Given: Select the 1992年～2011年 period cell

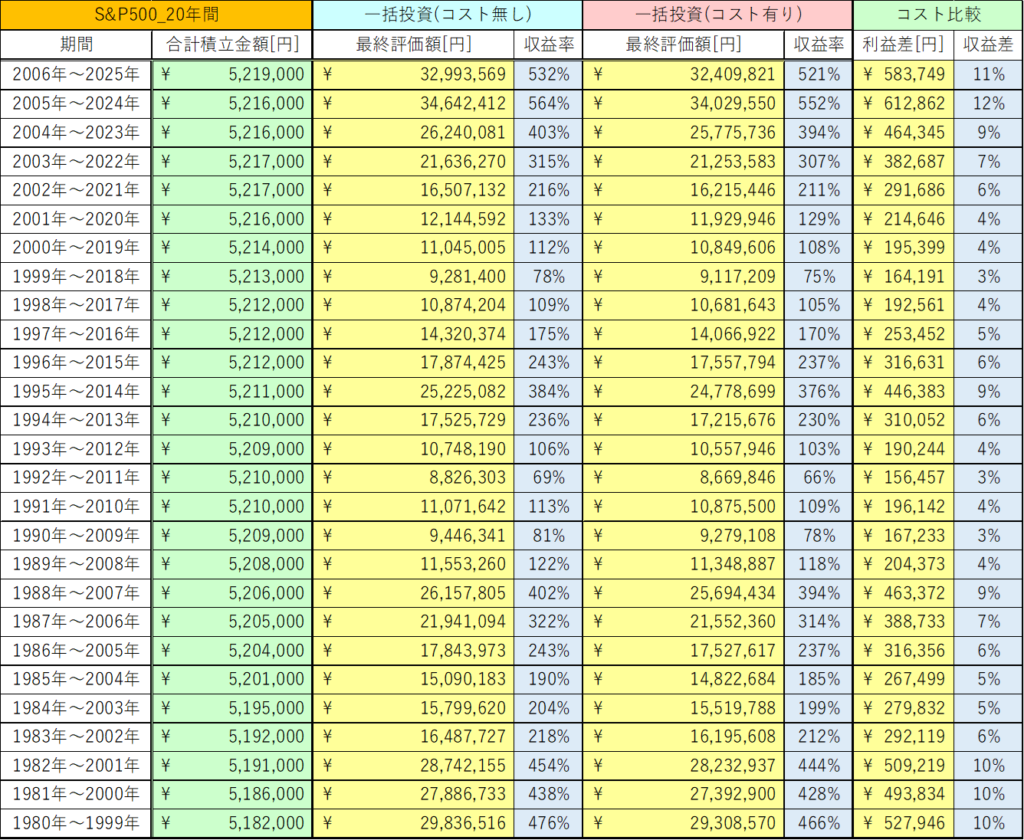Looking at the screenshot, I should point(76,478).
